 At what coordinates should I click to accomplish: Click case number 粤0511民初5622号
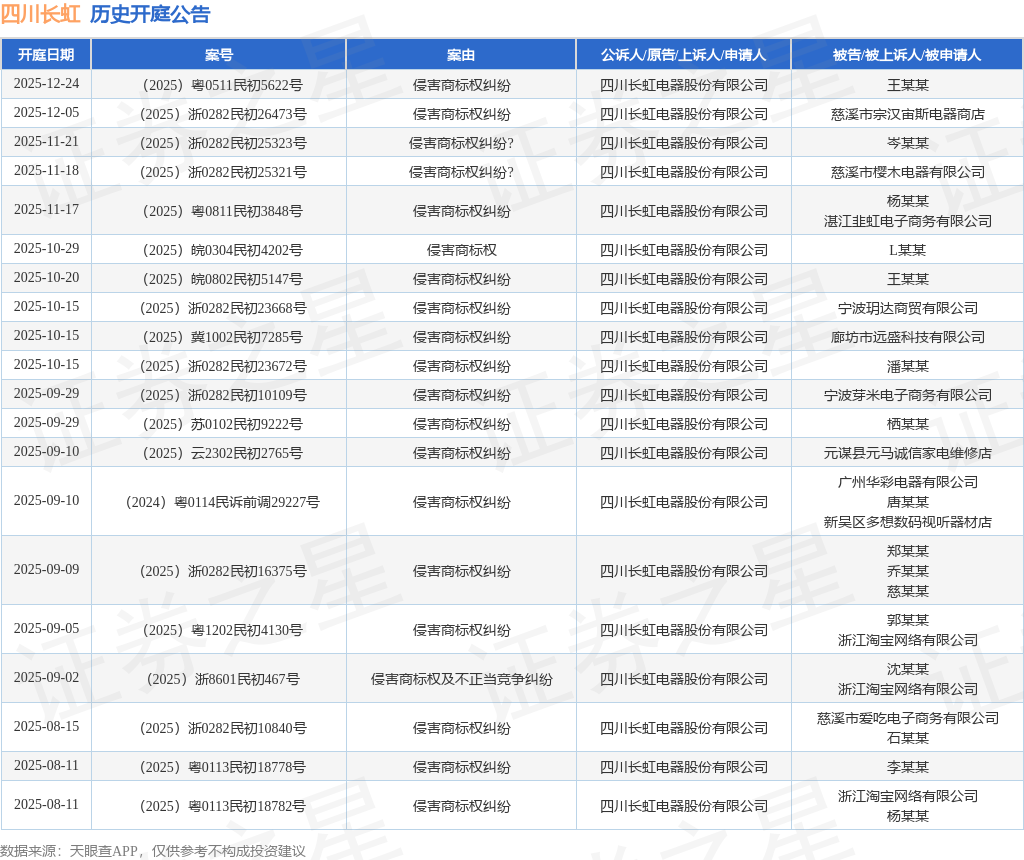pyautogui.click(x=223, y=85)
